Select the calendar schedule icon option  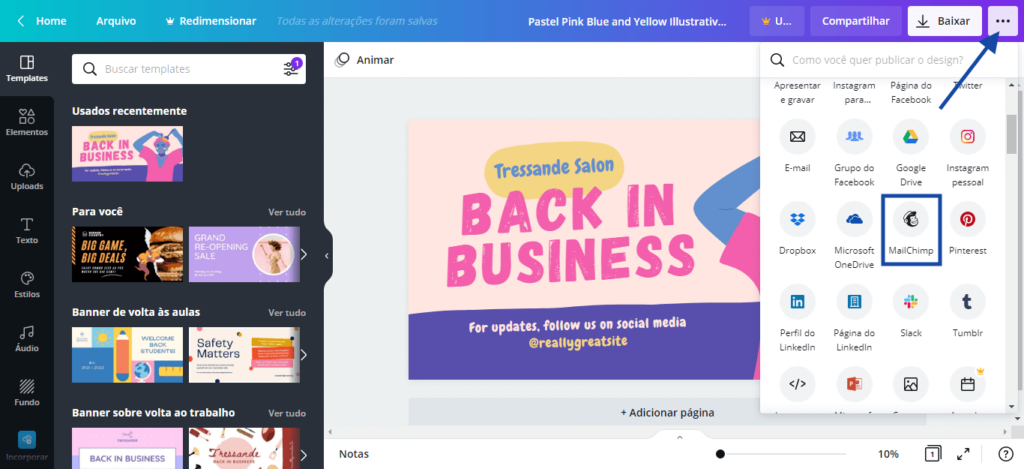point(968,384)
